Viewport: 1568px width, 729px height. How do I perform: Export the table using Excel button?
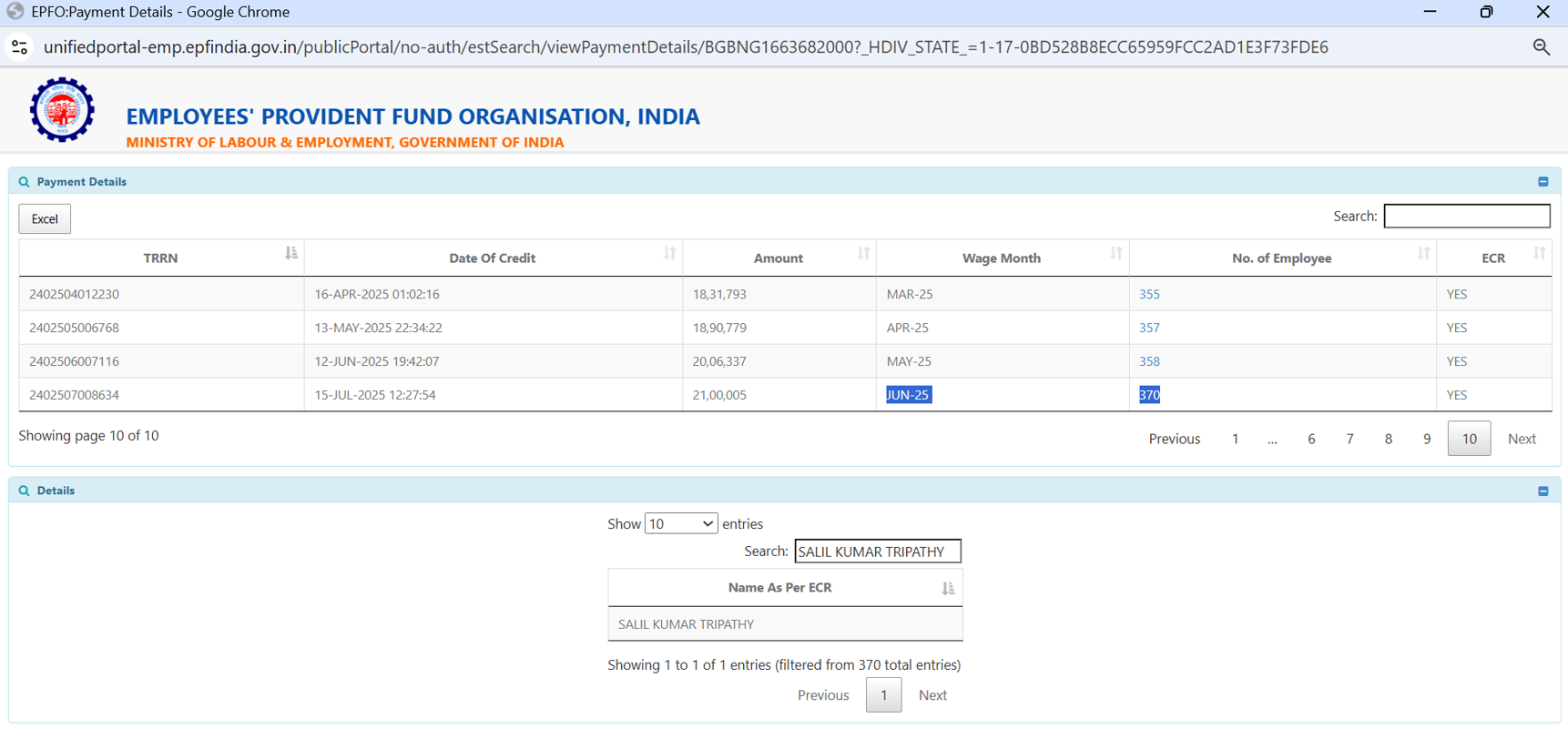(x=45, y=219)
